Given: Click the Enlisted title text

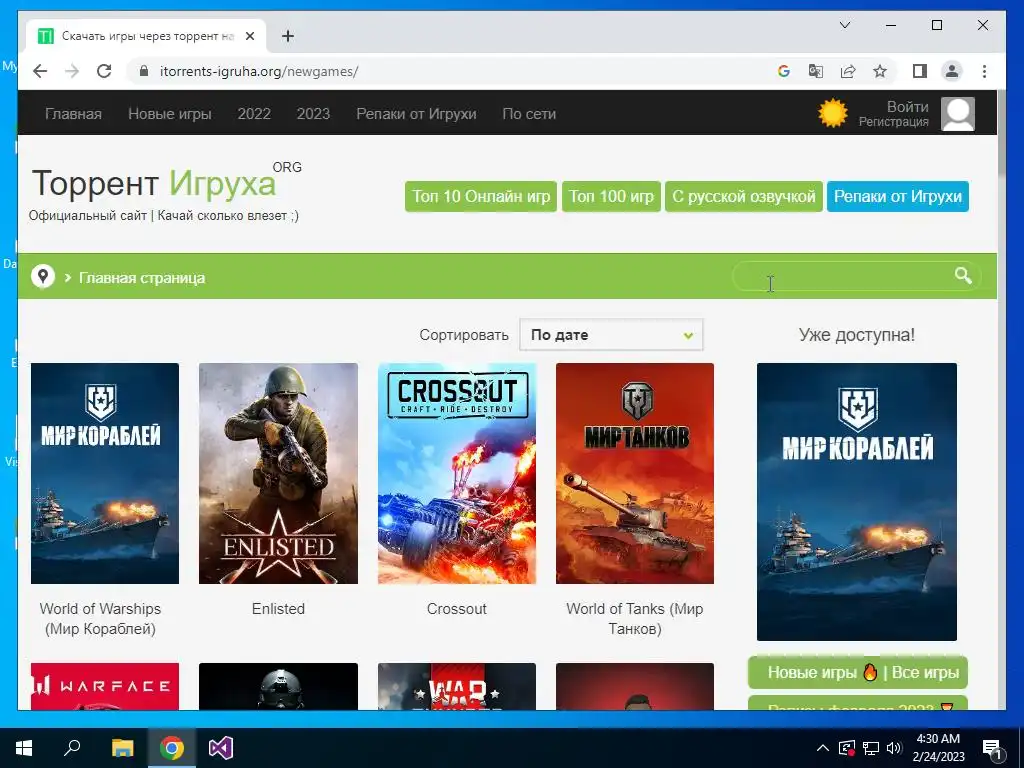Looking at the screenshot, I should click(x=278, y=609).
